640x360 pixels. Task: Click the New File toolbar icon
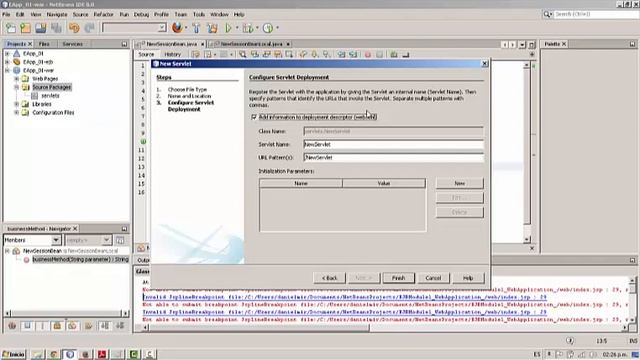11,28
